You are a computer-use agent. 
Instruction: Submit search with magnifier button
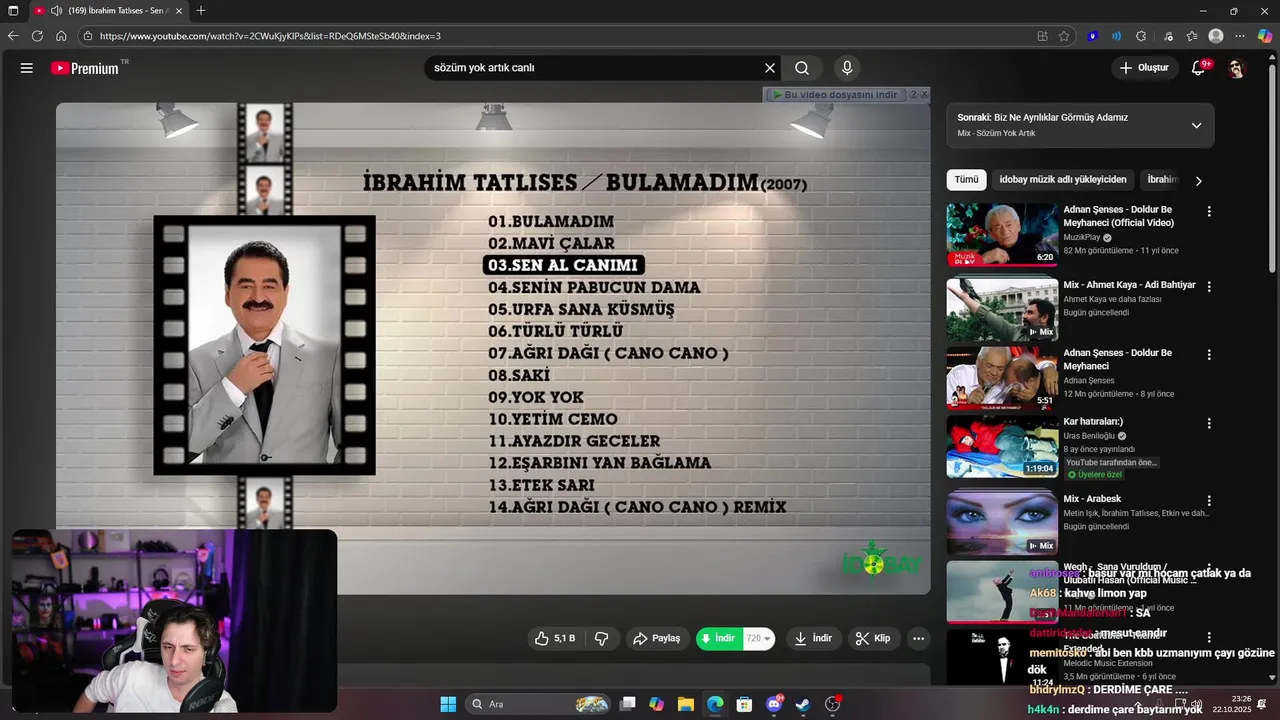[802, 68]
